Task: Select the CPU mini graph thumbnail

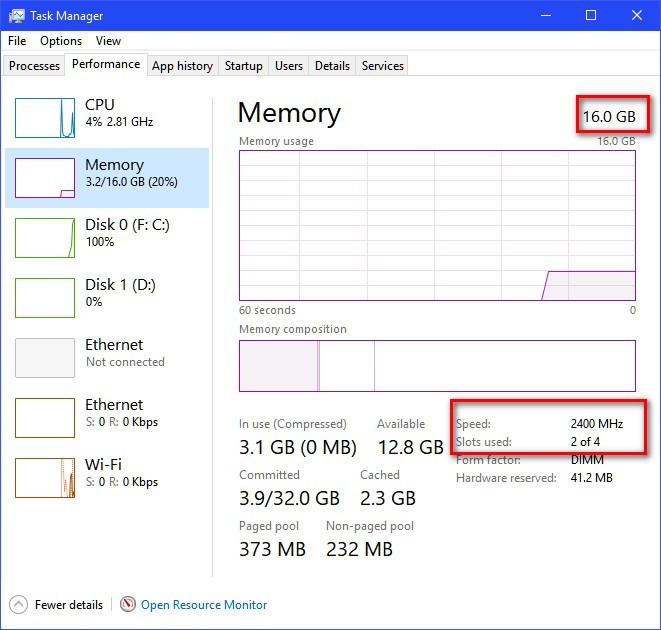Action: tap(45, 118)
